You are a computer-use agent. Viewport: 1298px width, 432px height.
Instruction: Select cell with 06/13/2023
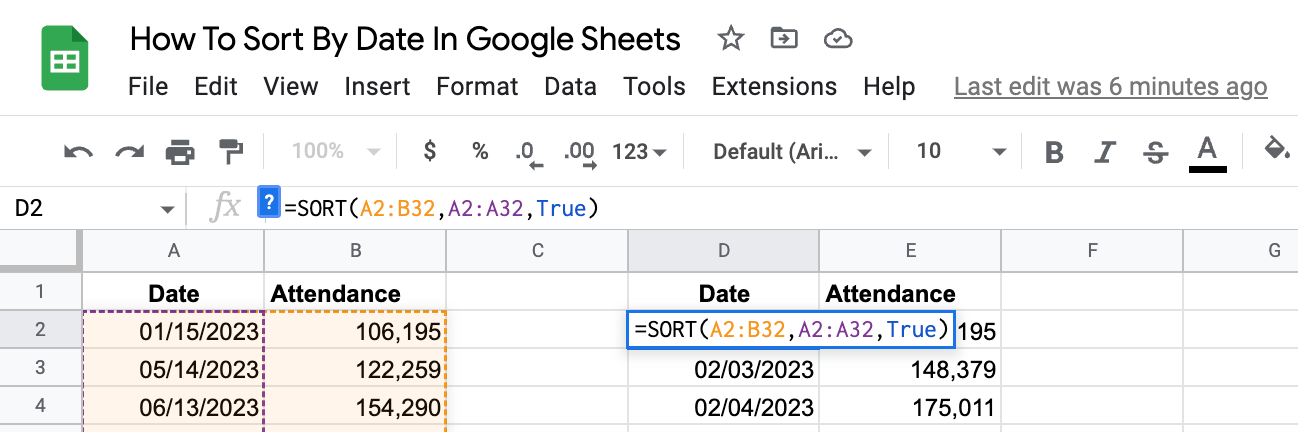174,407
